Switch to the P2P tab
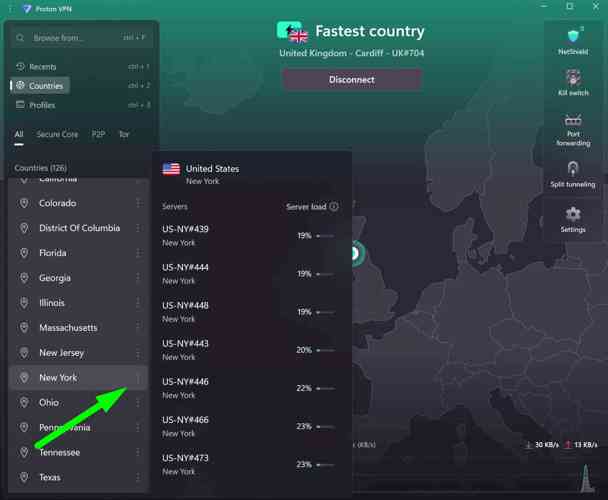The width and height of the screenshot is (608, 500). tap(98, 135)
